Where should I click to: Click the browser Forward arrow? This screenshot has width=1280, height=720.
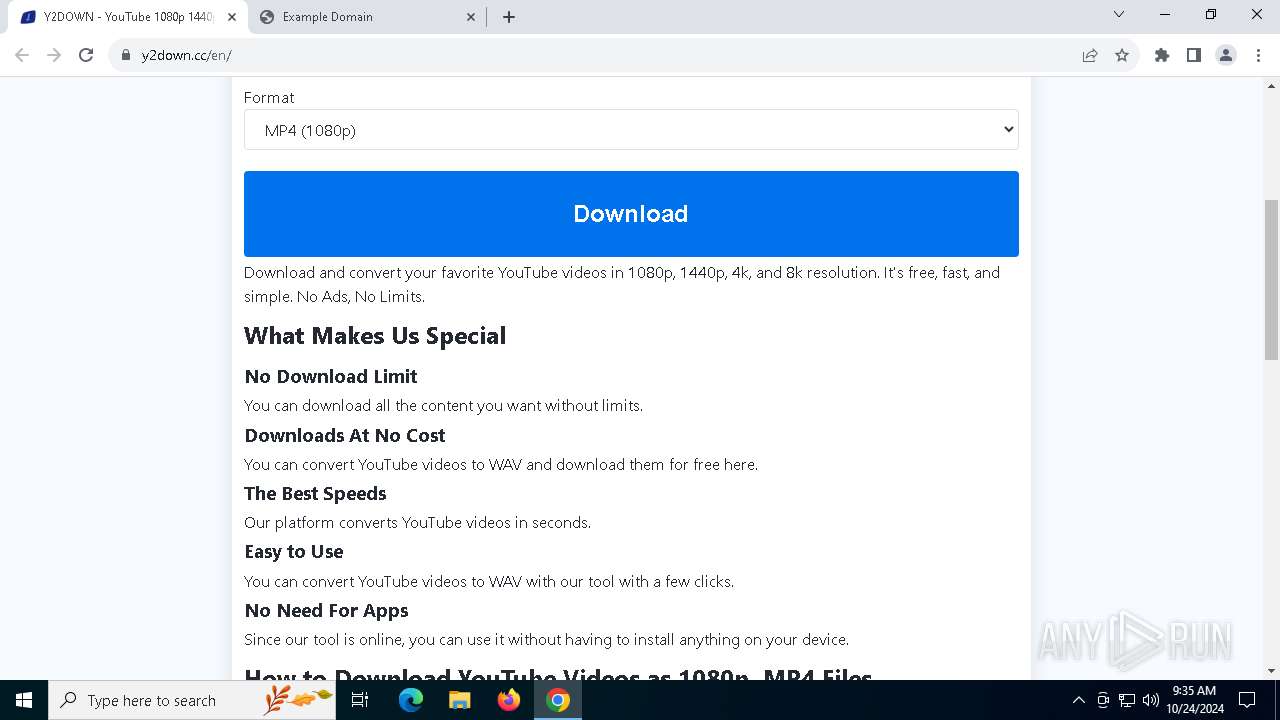click(54, 55)
